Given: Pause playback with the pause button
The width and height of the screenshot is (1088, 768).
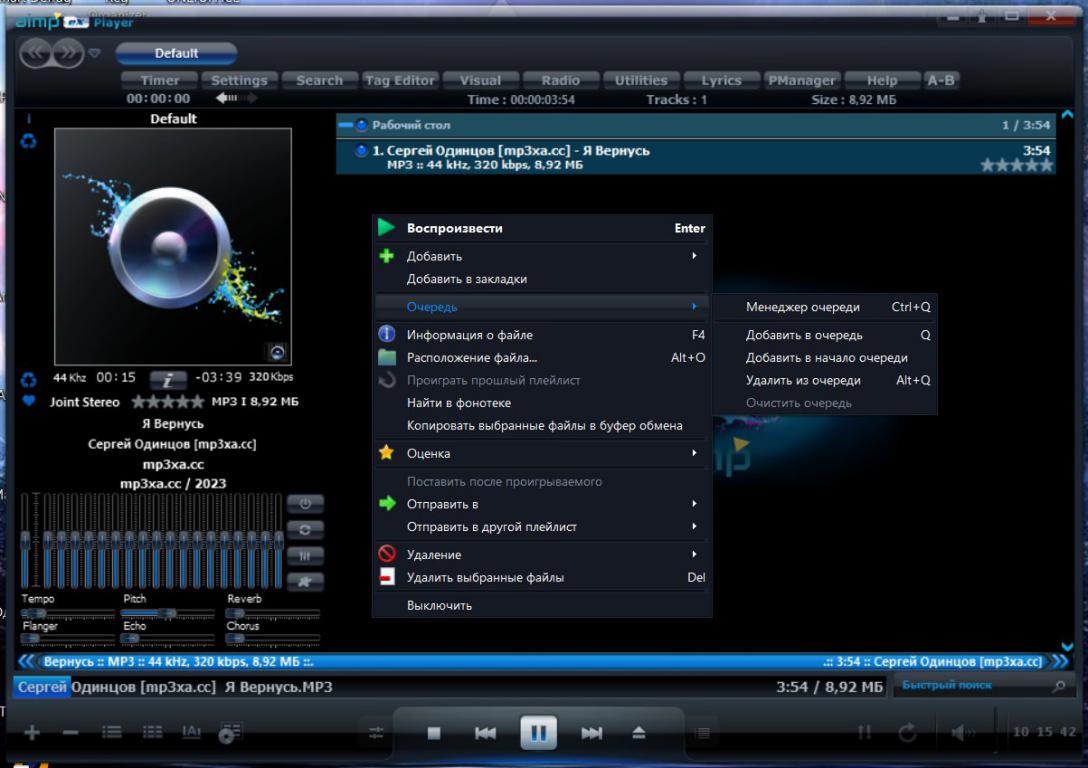Looking at the screenshot, I should coord(538,733).
